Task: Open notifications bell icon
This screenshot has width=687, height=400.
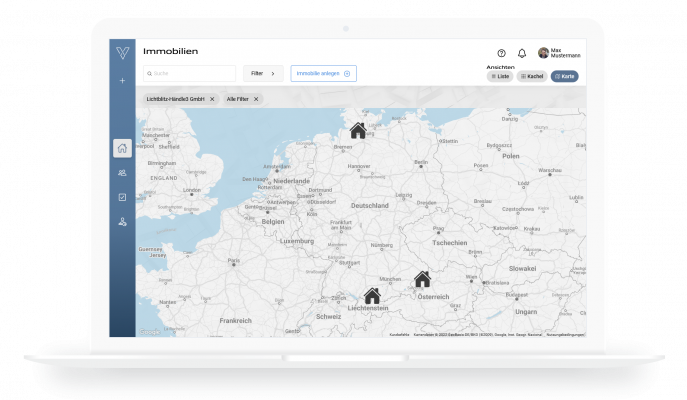Action: (x=522, y=53)
